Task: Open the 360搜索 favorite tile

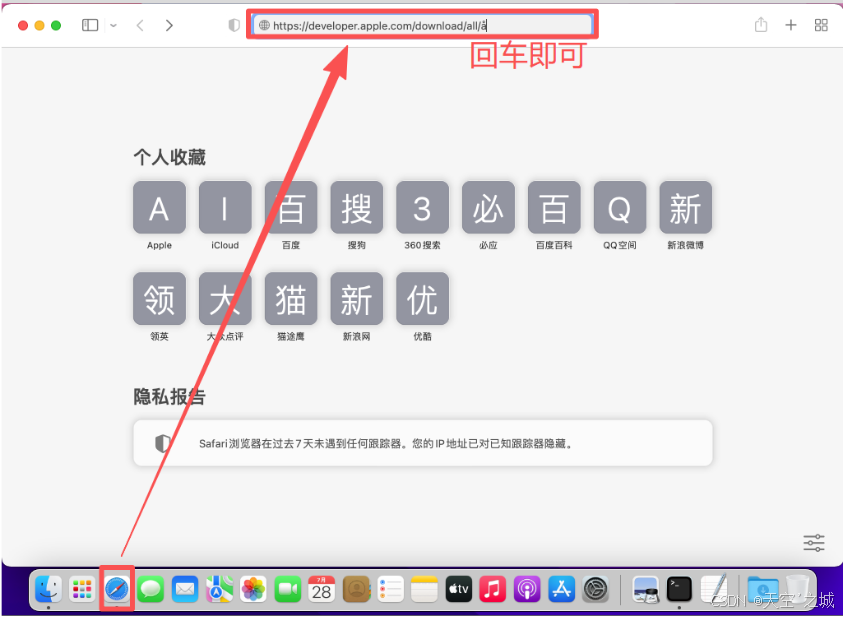Action: coord(423,207)
